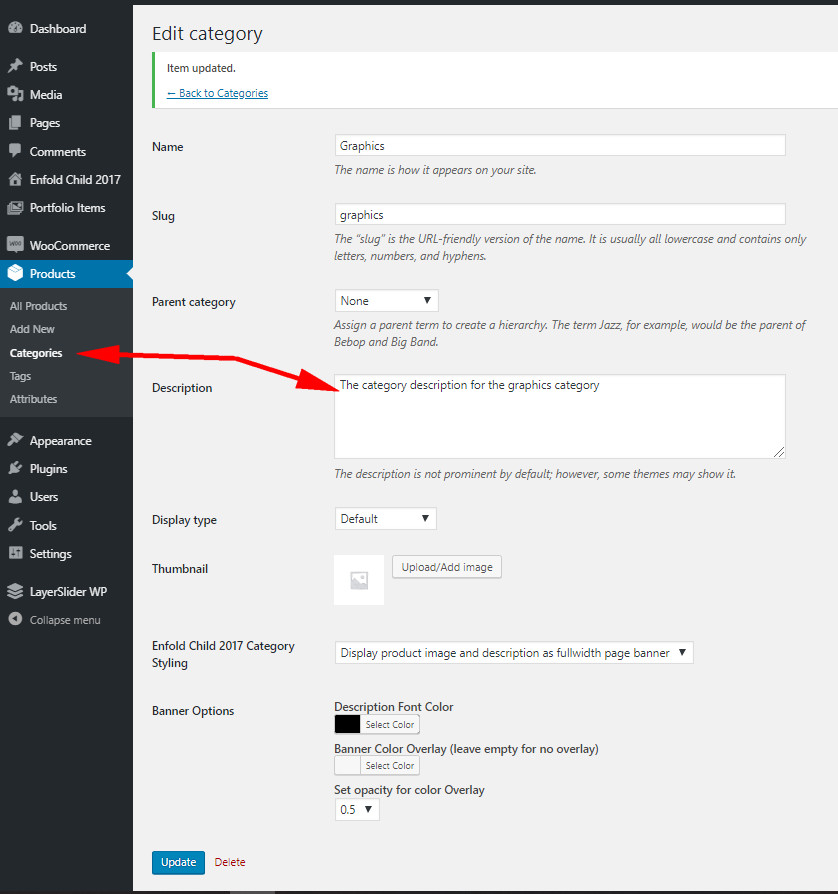This screenshot has width=838, height=894.
Task: Click the Plugins plug icon
Action: pyautogui.click(x=15, y=468)
